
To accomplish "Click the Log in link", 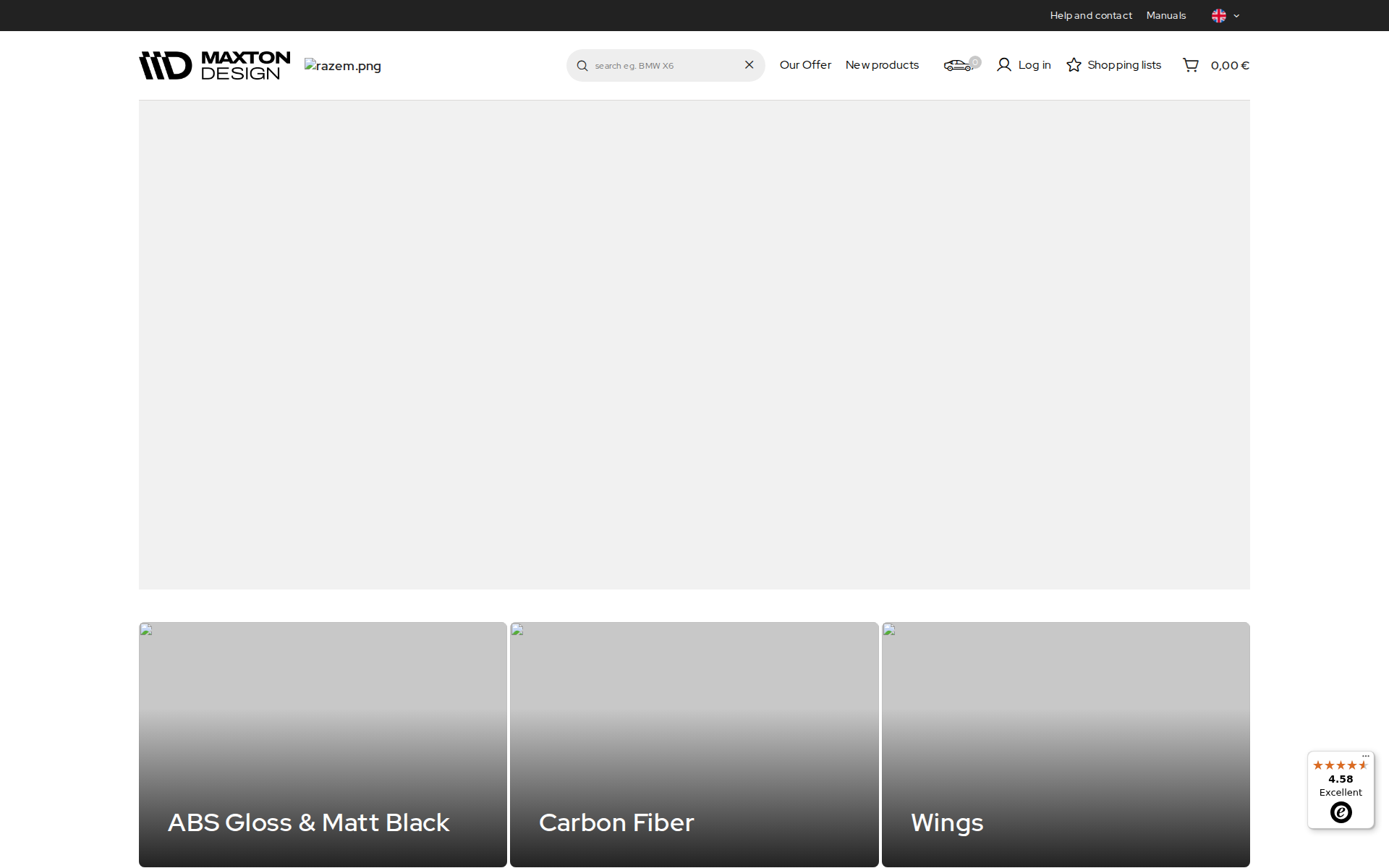I will pos(1035,65).
